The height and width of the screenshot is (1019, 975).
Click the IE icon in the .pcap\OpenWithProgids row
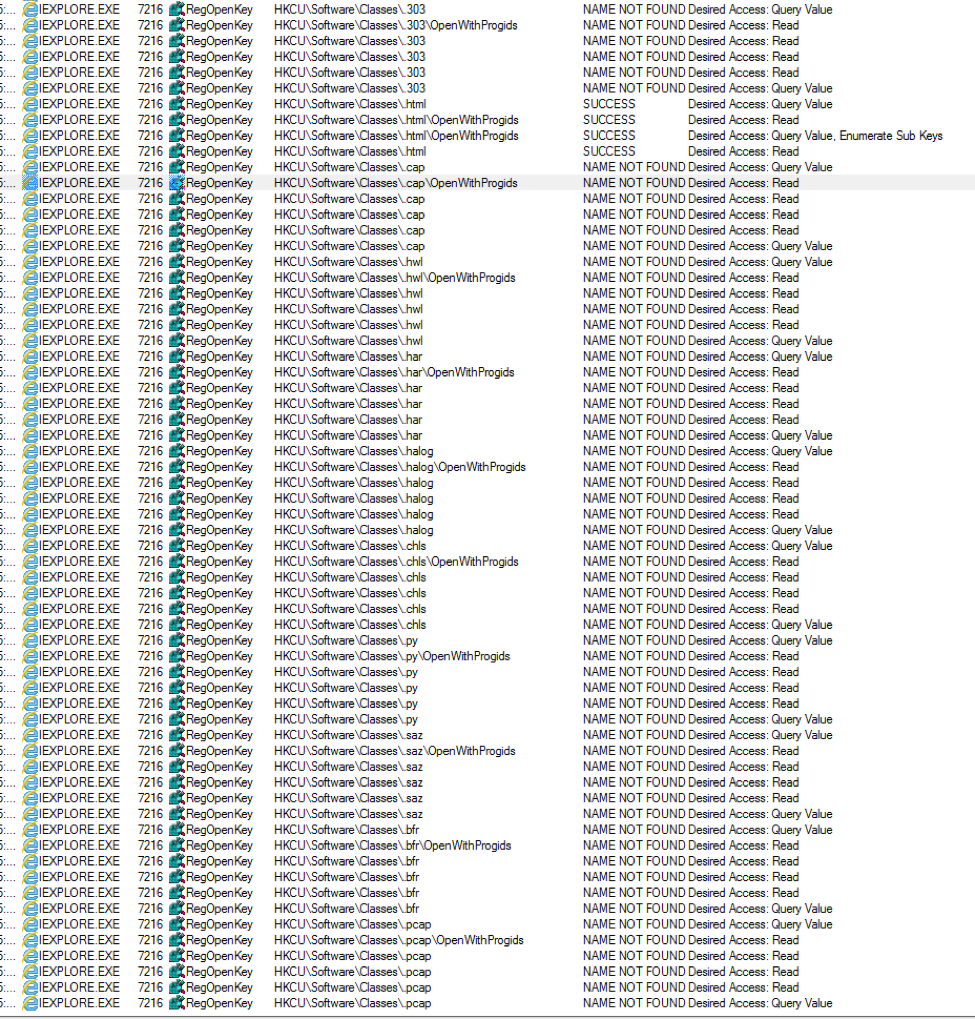(31, 940)
